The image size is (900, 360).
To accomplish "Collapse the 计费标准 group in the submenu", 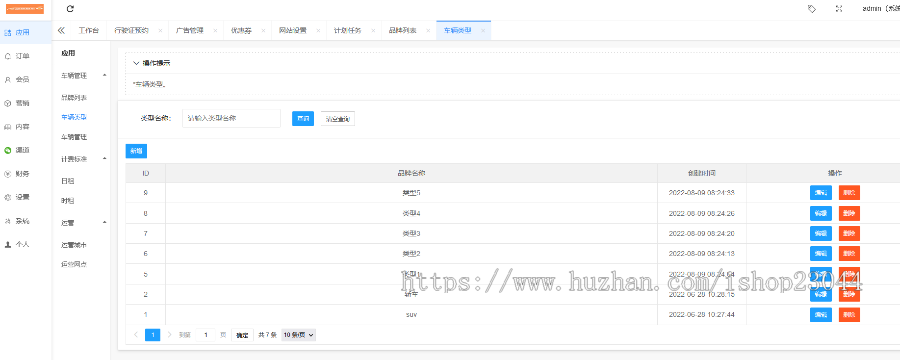I will point(104,158).
